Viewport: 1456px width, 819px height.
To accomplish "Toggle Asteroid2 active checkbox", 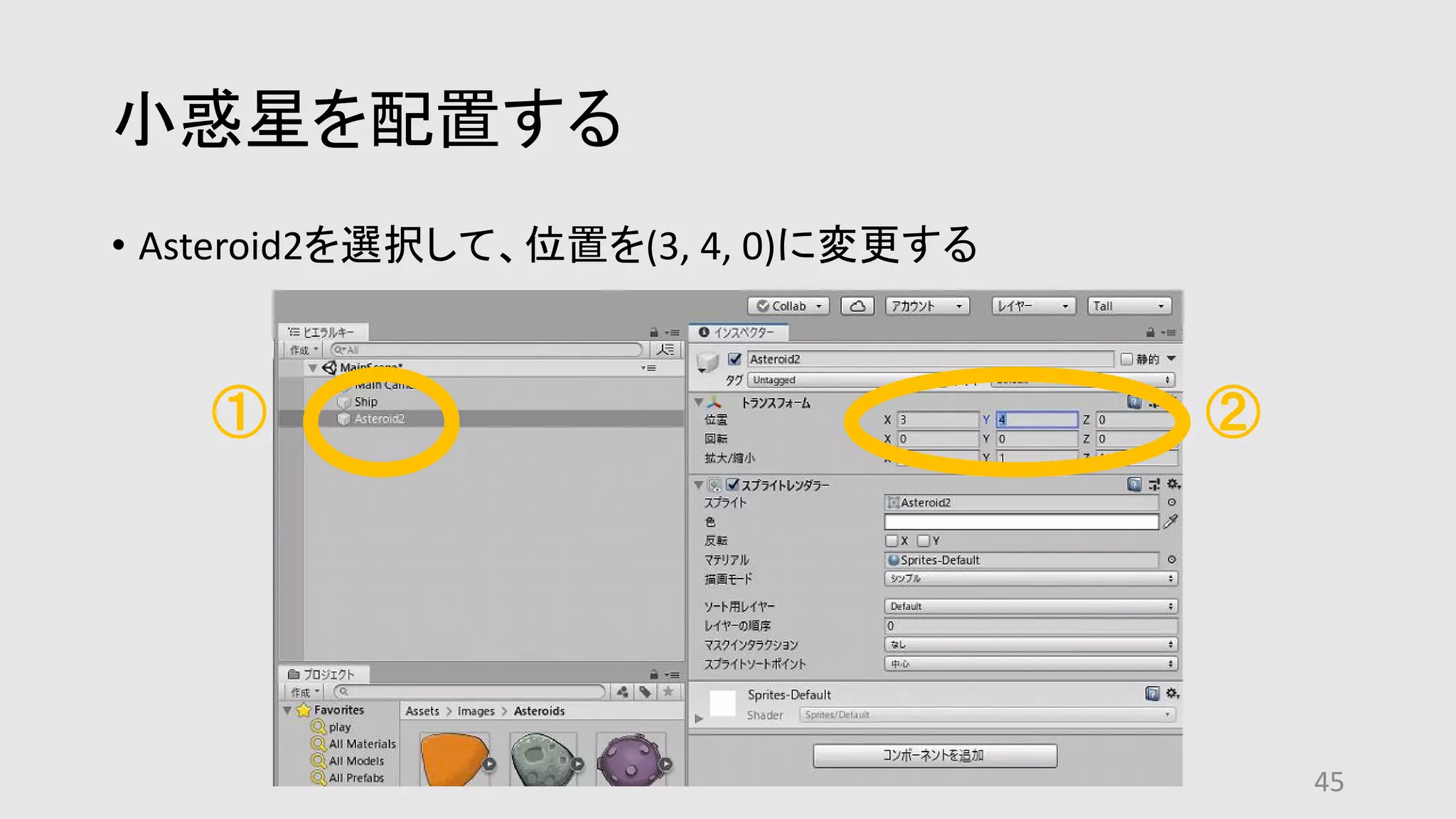I will [x=735, y=359].
